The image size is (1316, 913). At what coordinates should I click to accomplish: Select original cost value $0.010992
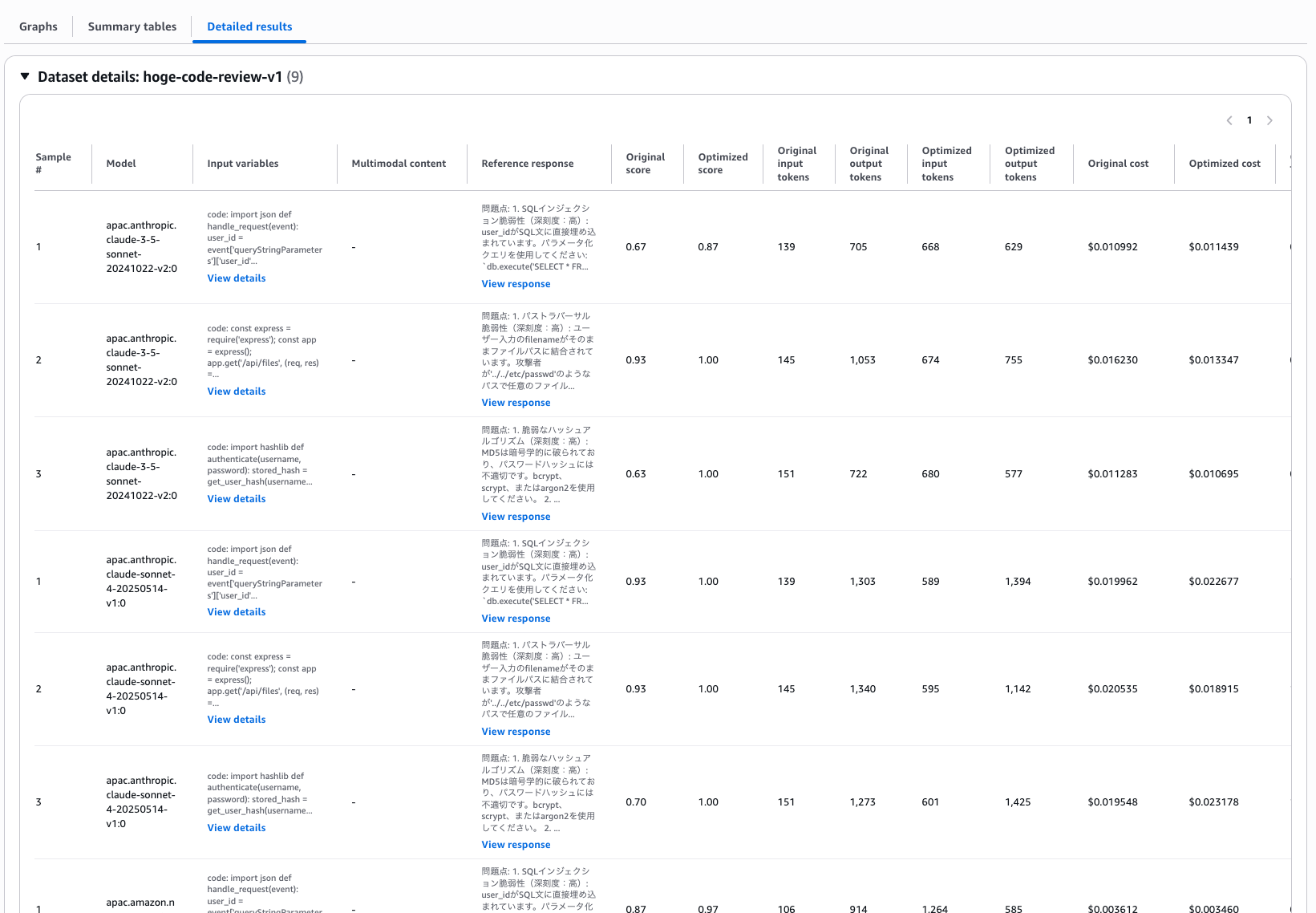point(1112,247)
